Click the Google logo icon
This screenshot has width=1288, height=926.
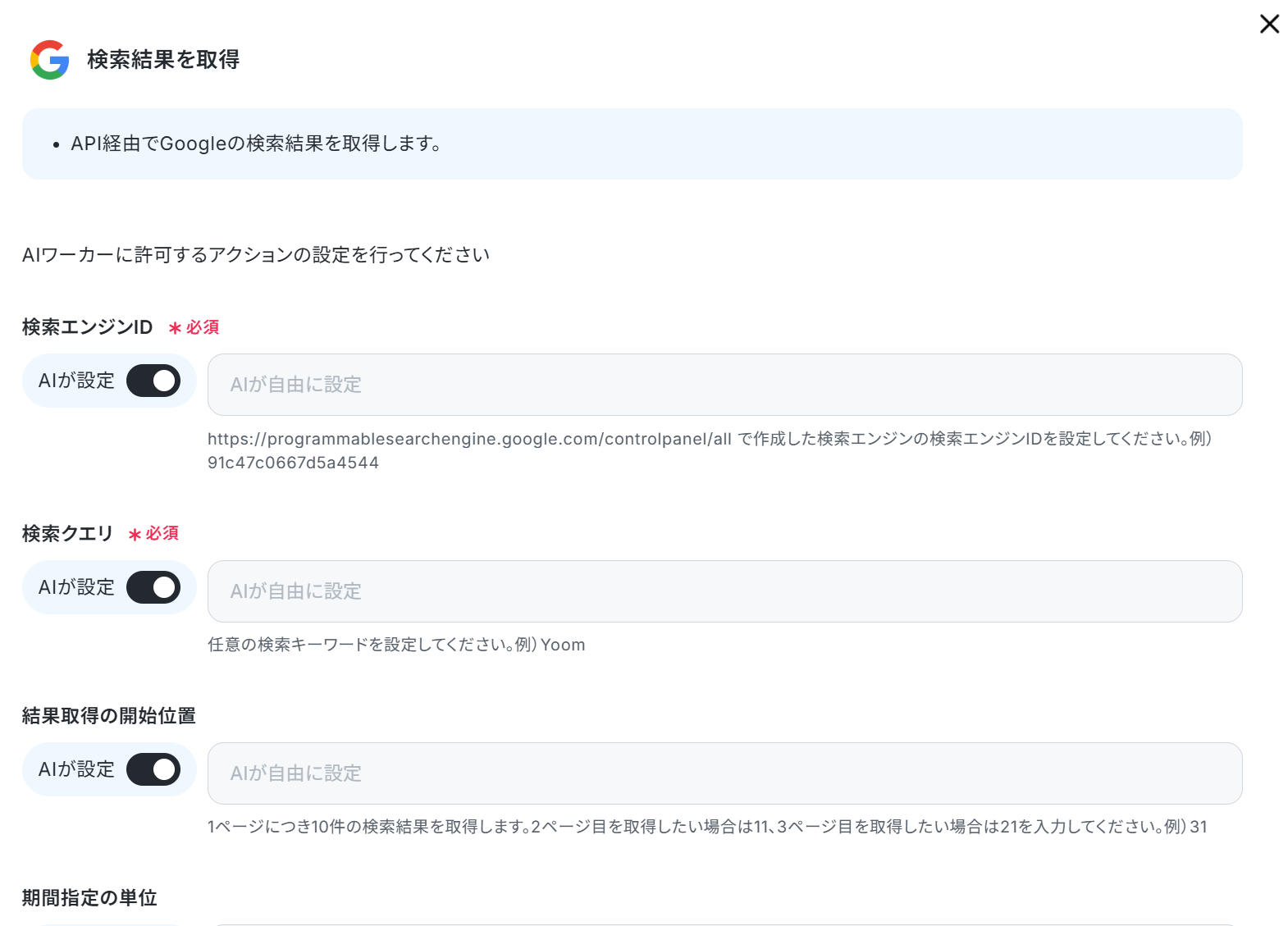click(x=49, y=59)
